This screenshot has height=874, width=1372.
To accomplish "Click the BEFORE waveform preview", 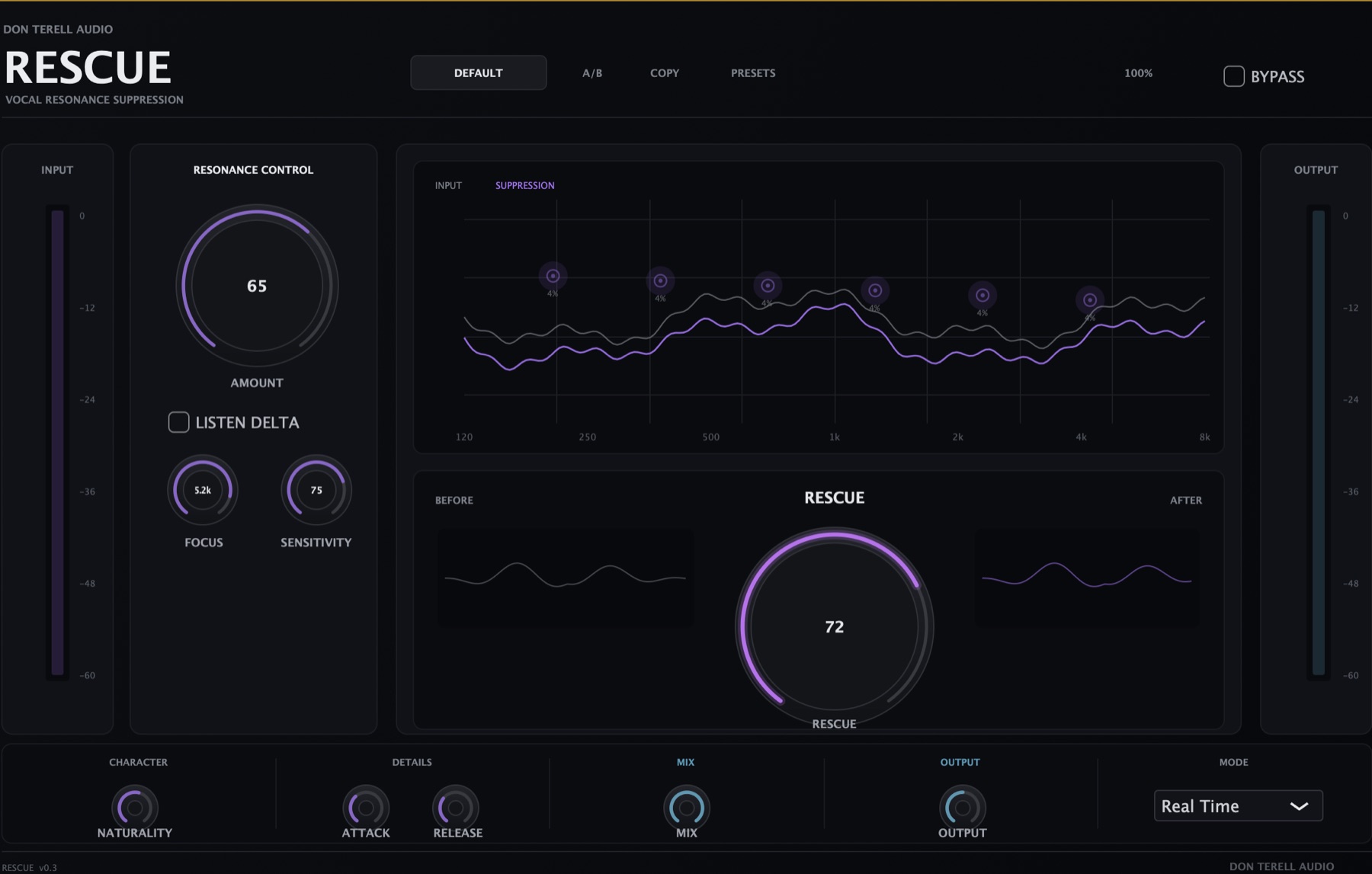I will tap(565, 578).
